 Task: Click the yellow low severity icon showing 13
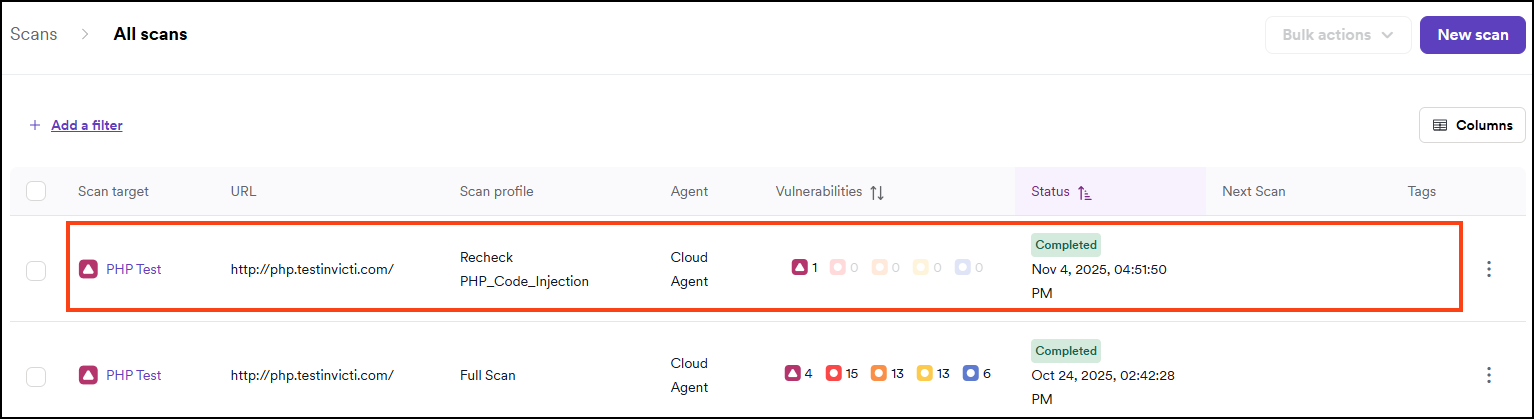[924, 374]
